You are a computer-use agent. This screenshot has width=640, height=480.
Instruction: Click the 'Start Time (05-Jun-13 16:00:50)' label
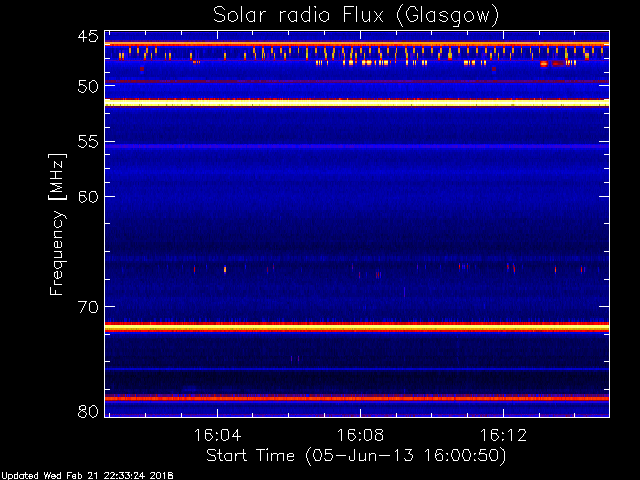point(356,456)
